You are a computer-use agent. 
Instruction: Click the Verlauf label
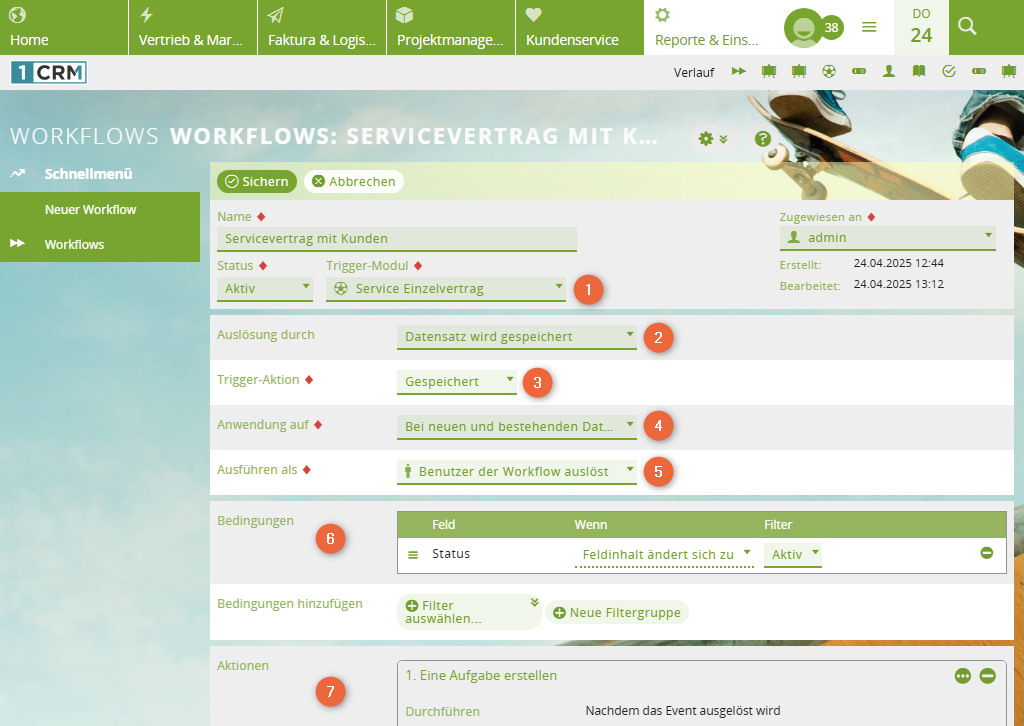pyautogui.click(x=694, y=72)
